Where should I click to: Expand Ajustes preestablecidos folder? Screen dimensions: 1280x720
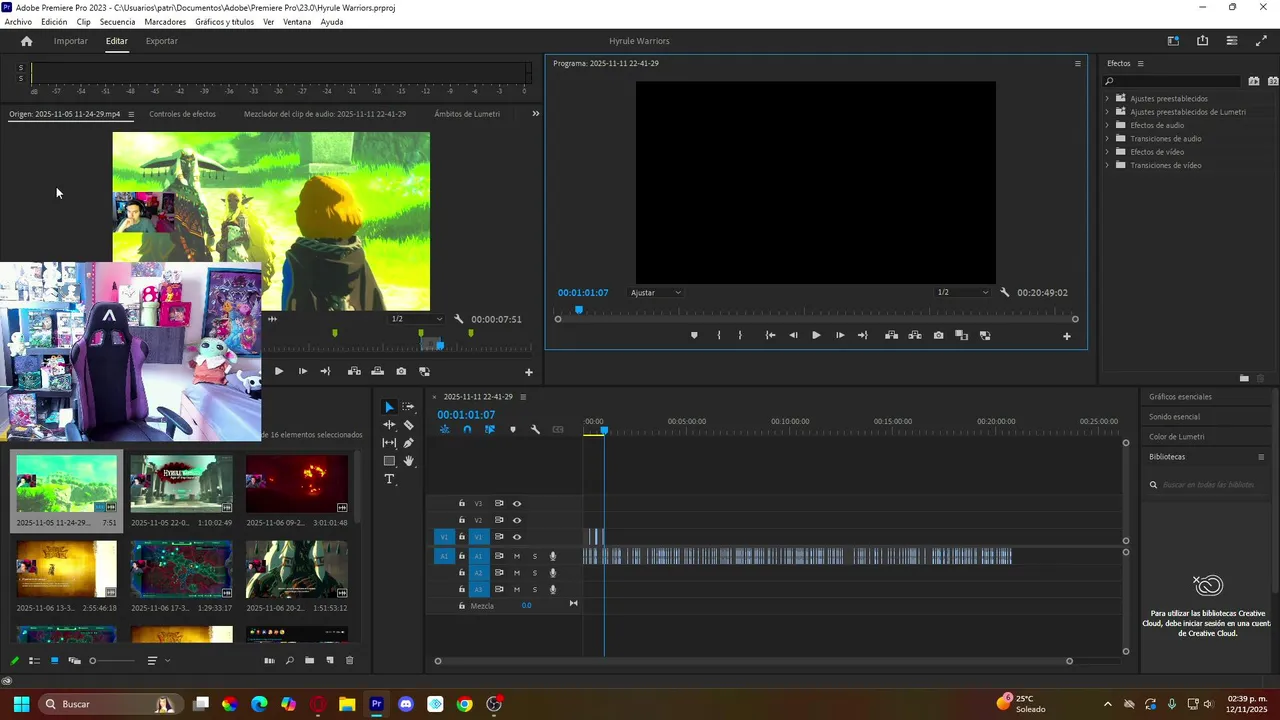1107,99
